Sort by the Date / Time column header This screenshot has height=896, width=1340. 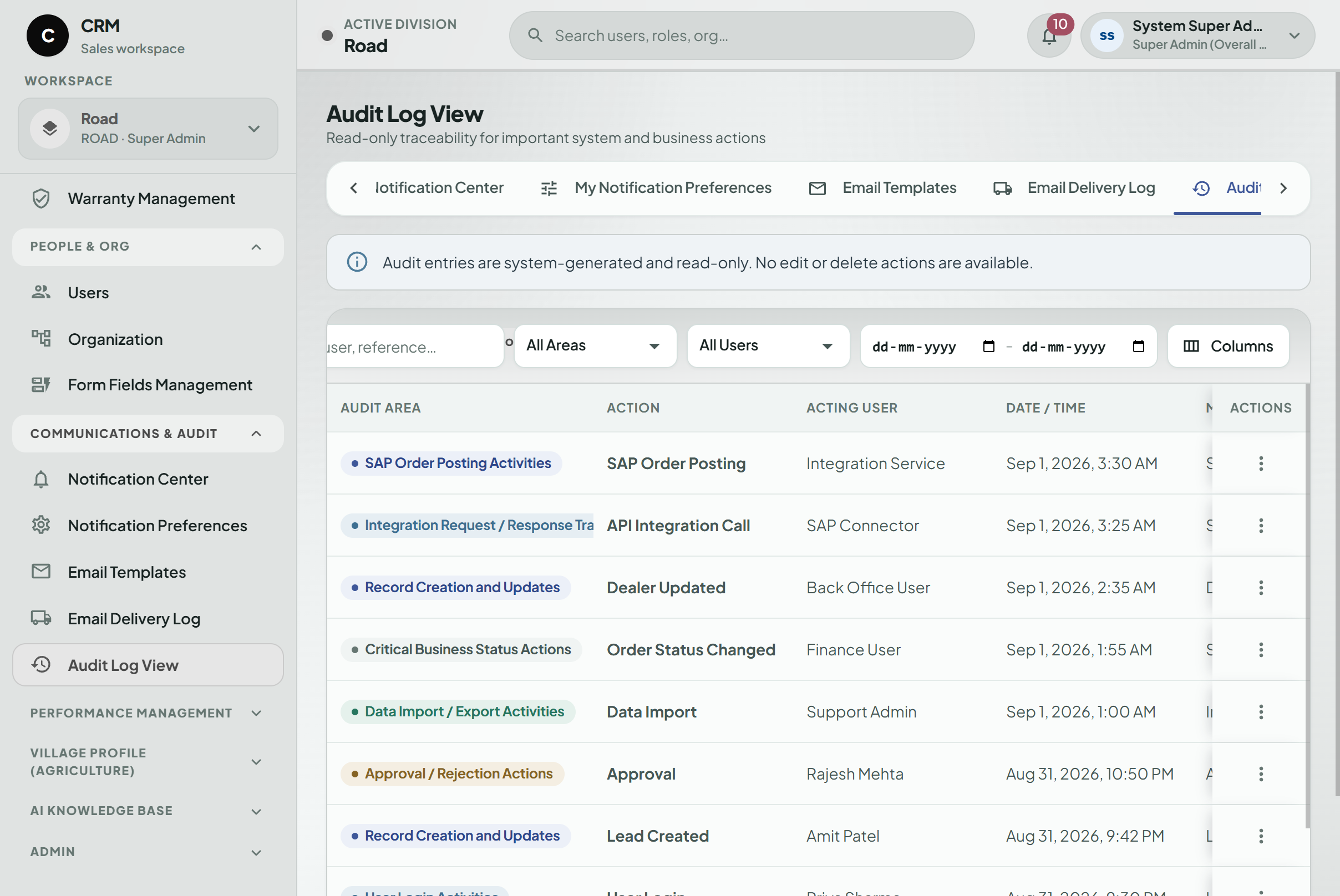pos(1045,408)
